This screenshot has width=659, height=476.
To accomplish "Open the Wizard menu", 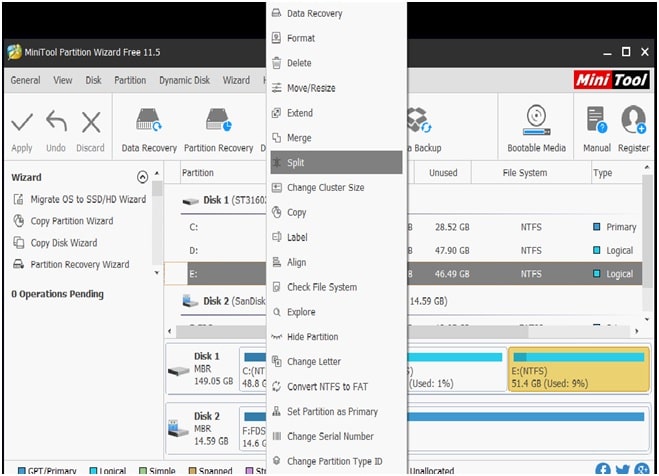I will [236, 80].
